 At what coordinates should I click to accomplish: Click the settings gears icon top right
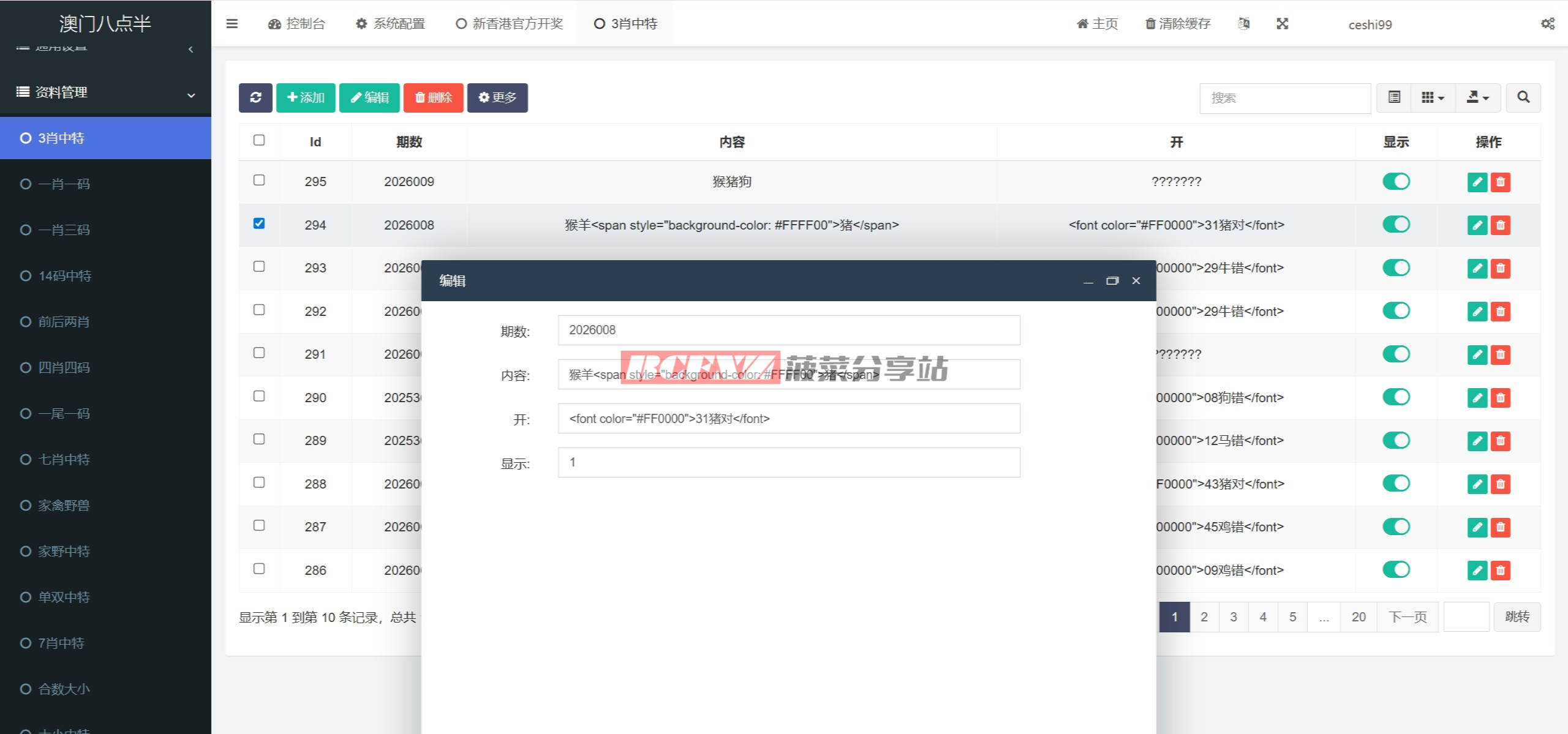[1547, 24]
